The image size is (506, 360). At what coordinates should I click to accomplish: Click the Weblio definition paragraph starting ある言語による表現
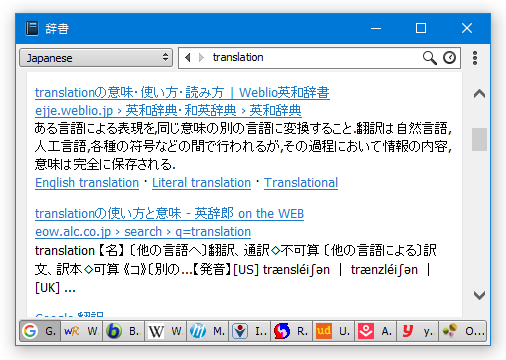click(x=243, y=146)
